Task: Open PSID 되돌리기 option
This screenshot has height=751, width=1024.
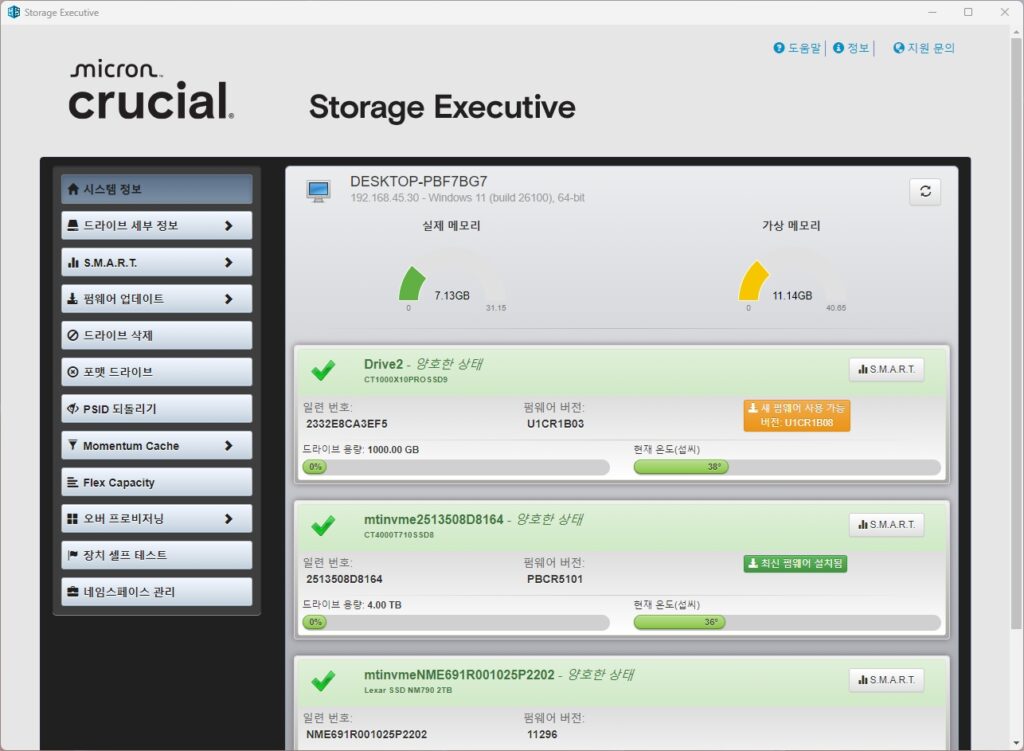Action: [x=157, y=409]
